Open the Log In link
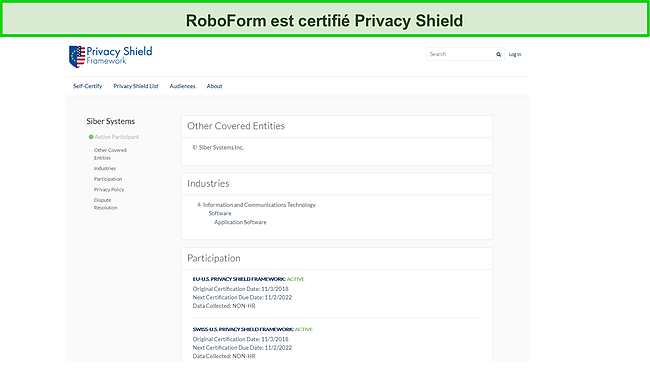650x369 pixels. (x=515, y=54)
